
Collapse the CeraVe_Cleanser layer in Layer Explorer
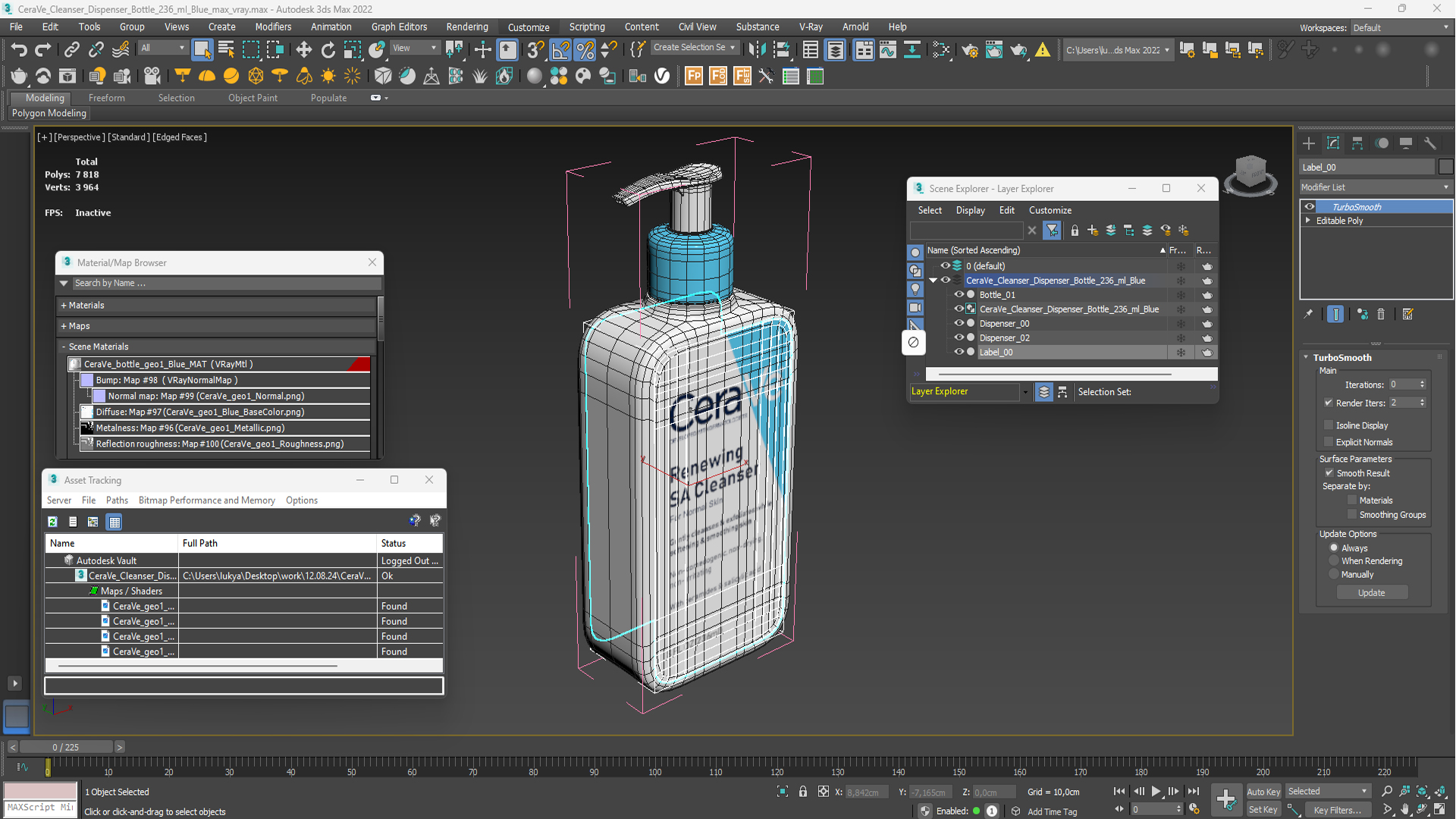point(933,281)
